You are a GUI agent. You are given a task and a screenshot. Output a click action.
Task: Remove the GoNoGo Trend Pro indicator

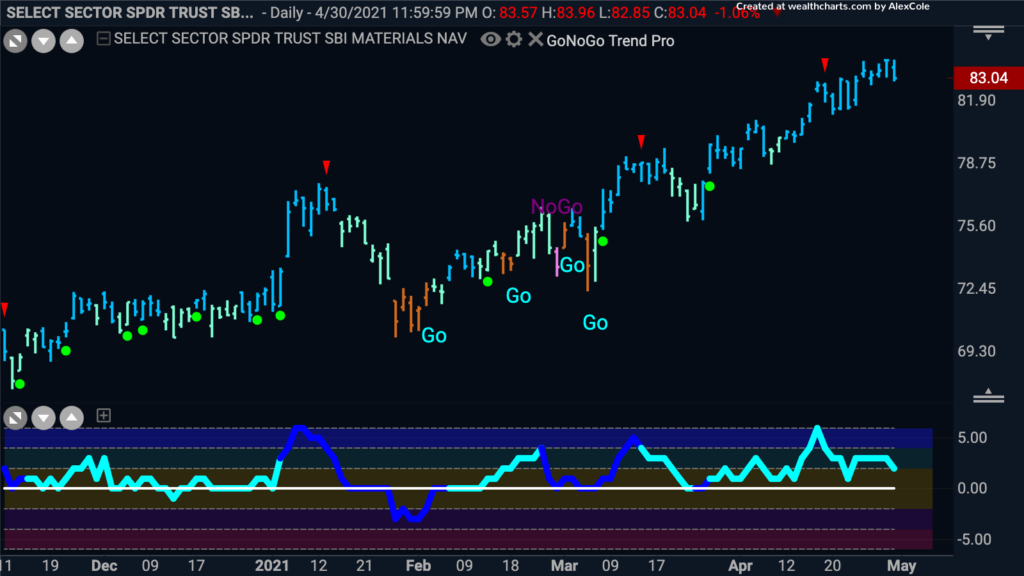[x=535, y=40]
